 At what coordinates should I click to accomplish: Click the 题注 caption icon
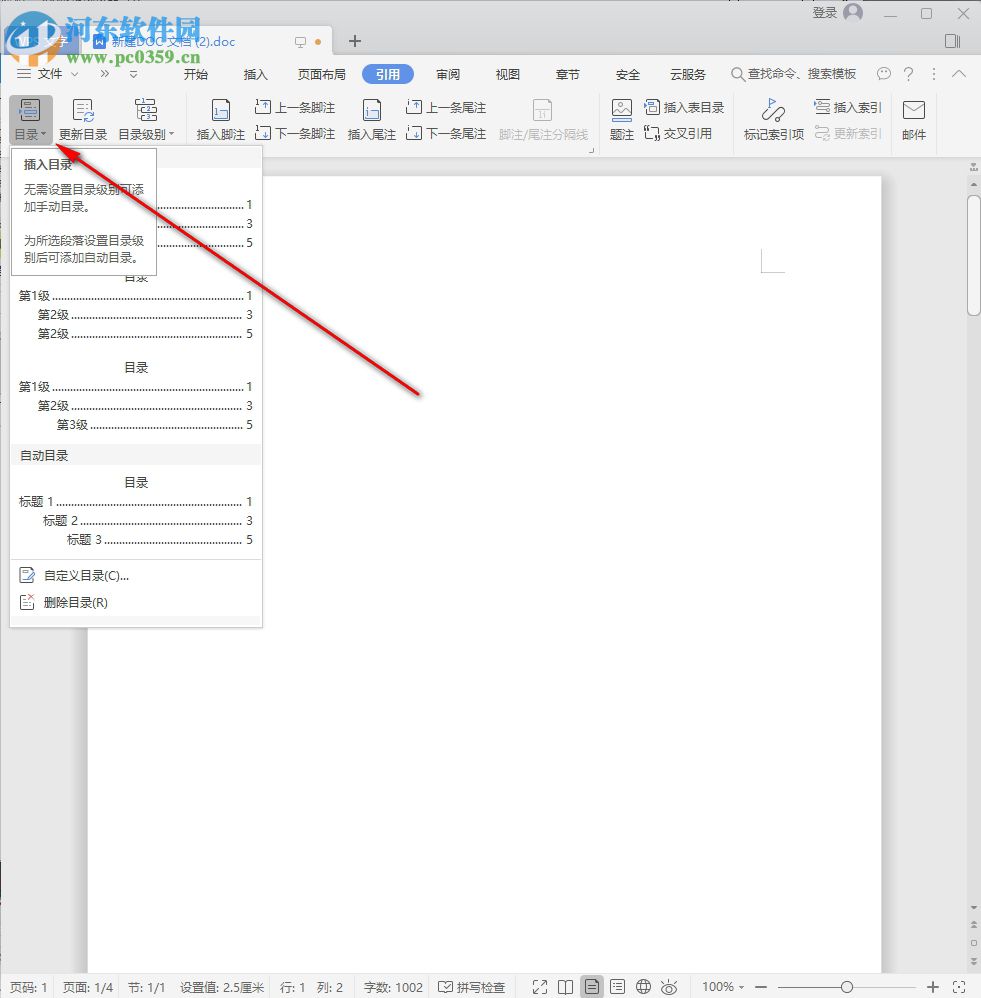click(621, 119)
